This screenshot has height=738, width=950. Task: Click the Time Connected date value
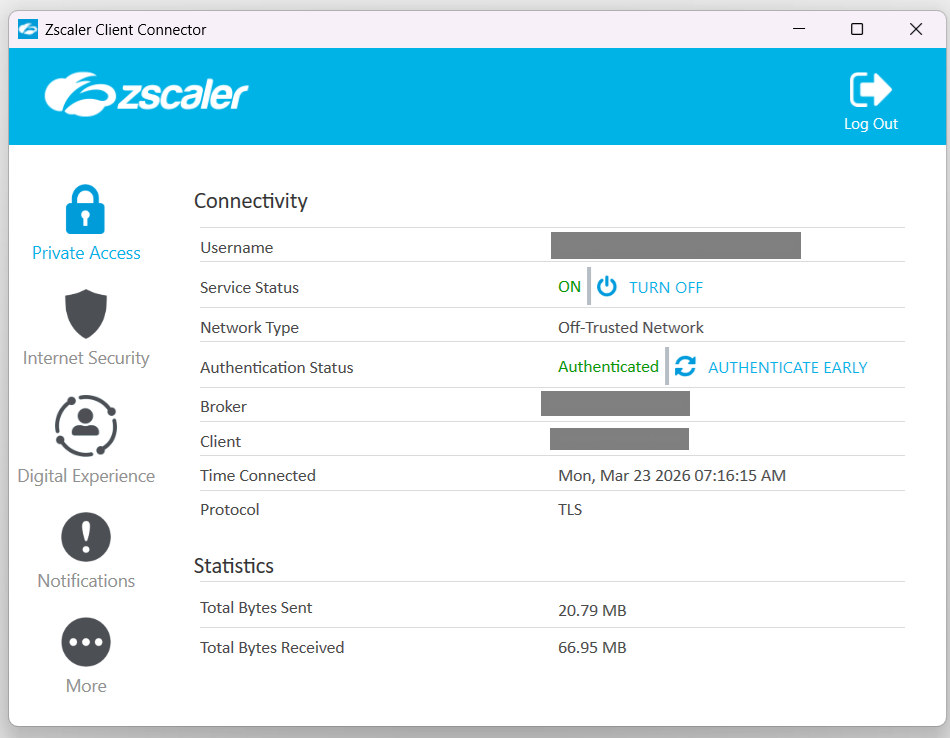pyautogui.click(x=672, y=476)
